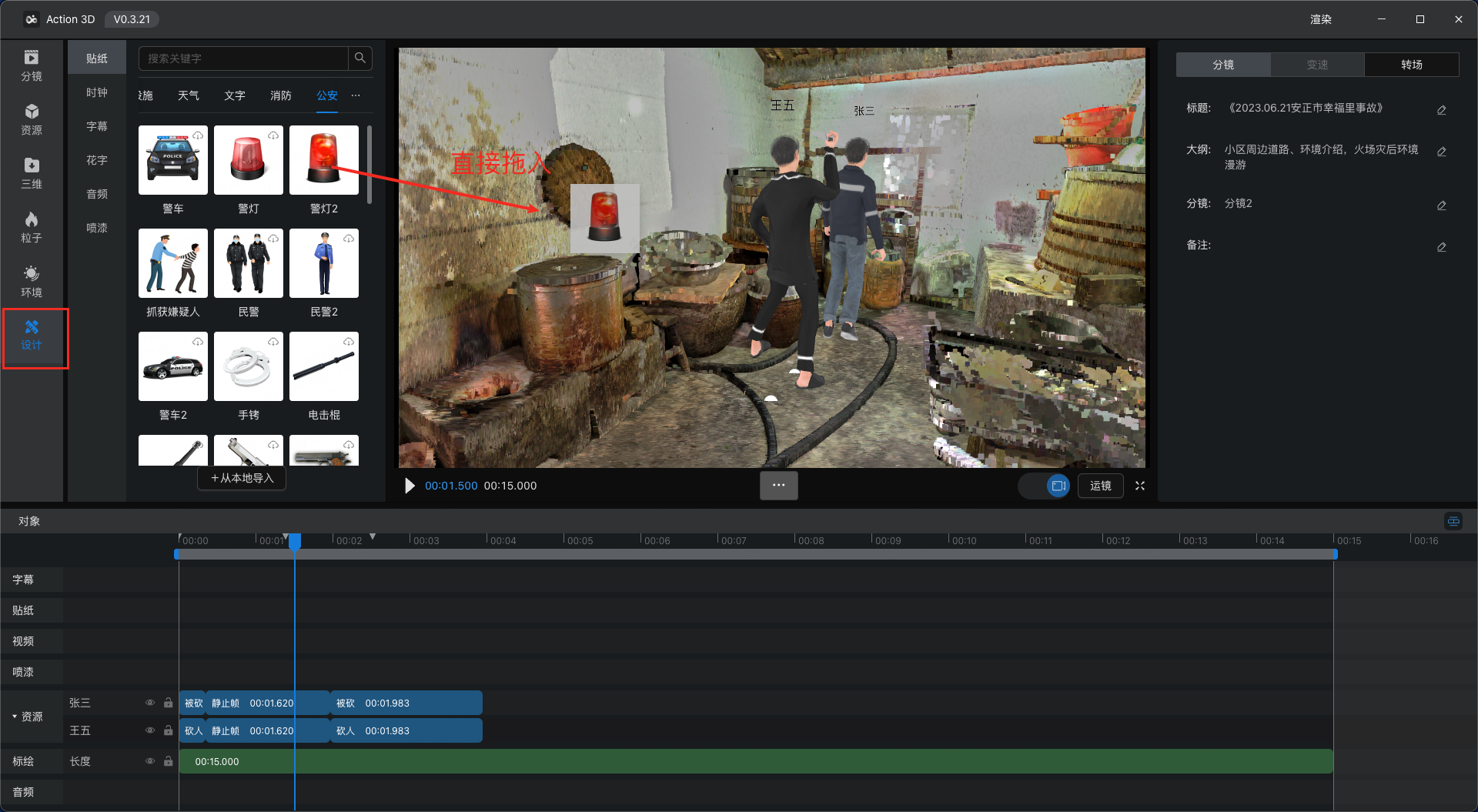The image size is (1478, 812).
Task: Select the 抓获嫌疑人 sticker
Action: [173, 263]
